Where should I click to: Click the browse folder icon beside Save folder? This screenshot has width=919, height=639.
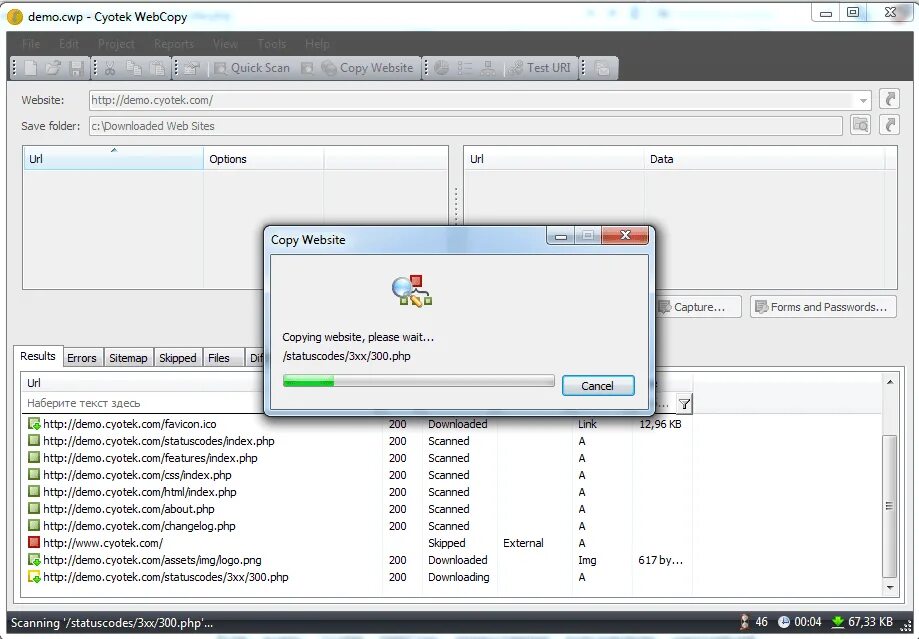(860, 125)
